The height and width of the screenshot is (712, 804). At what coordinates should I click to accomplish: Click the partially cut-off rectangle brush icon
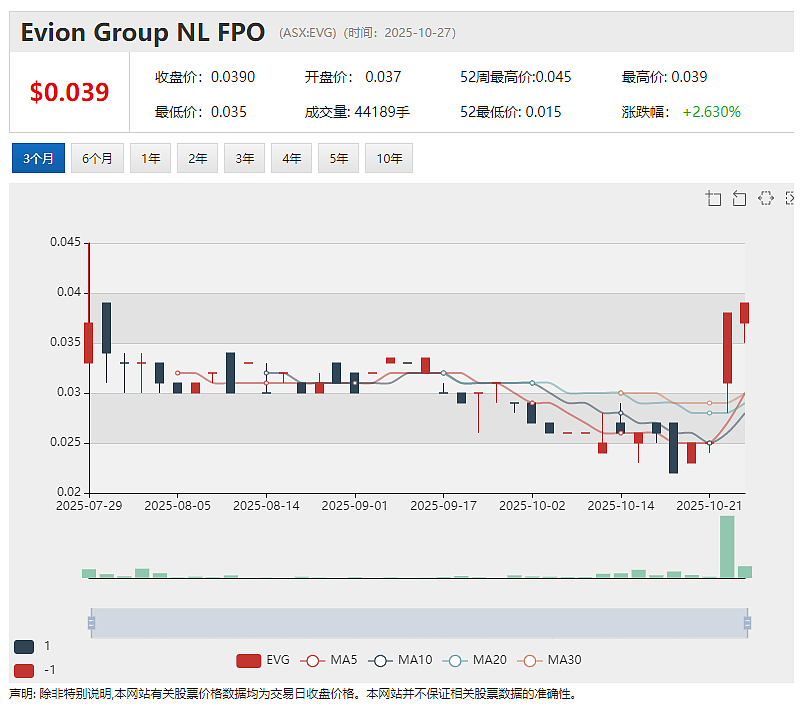click(x=790, y=198)
